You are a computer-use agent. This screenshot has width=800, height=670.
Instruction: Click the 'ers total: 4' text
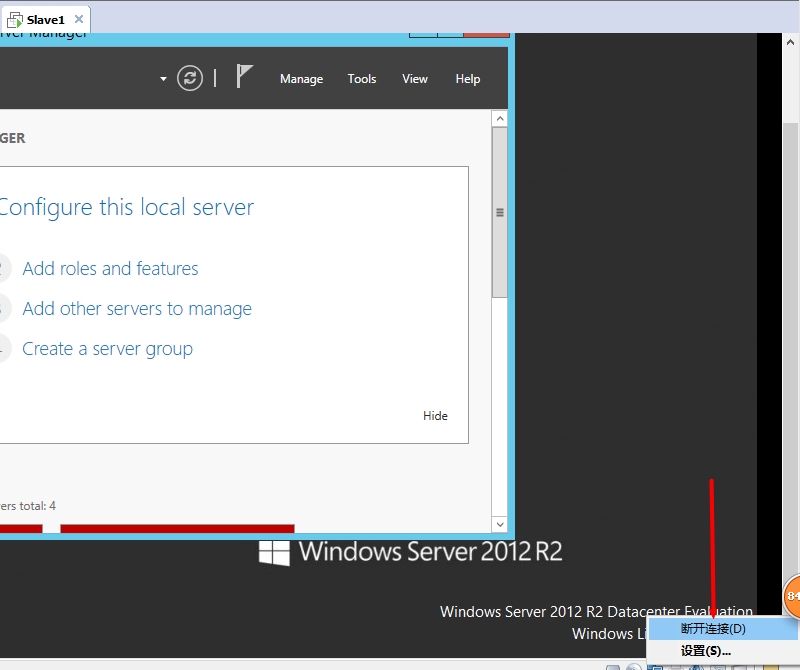28,506
